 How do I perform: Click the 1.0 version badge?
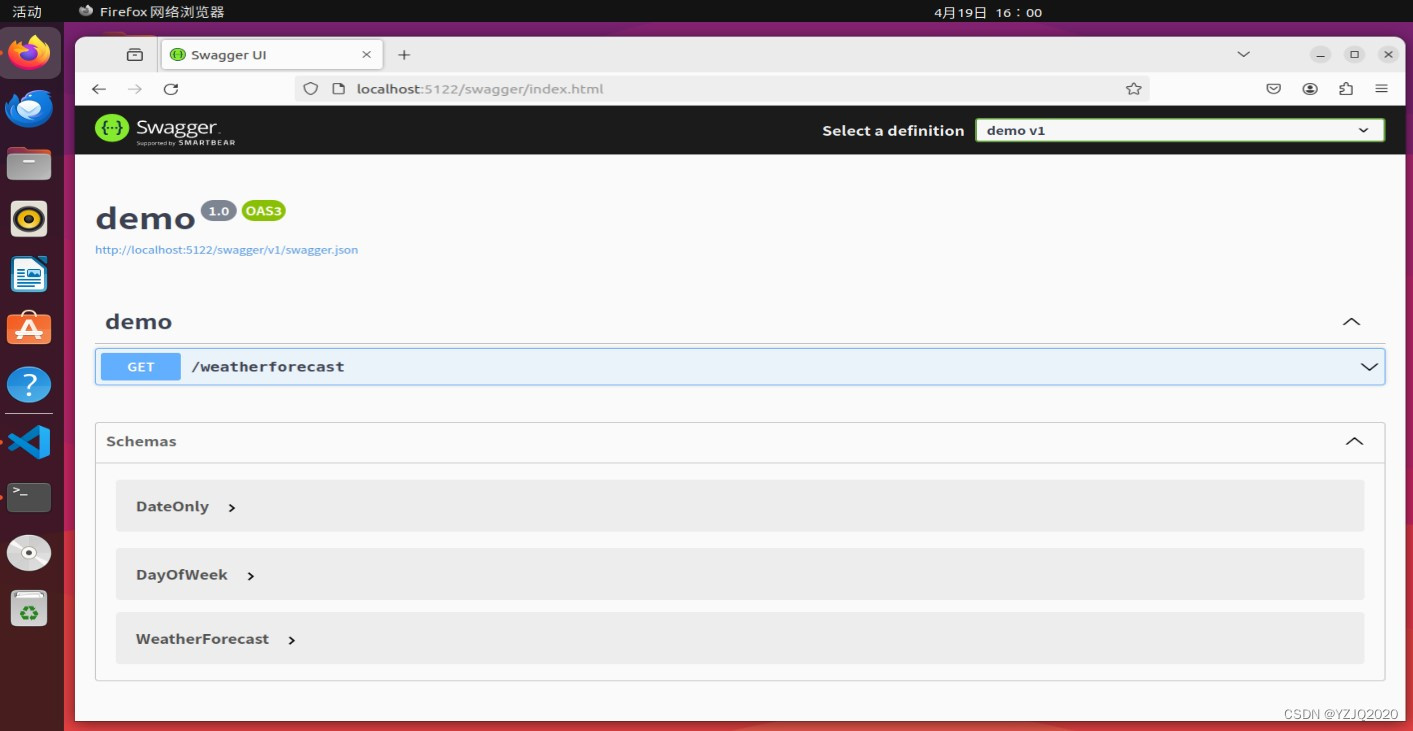(219, 211)
